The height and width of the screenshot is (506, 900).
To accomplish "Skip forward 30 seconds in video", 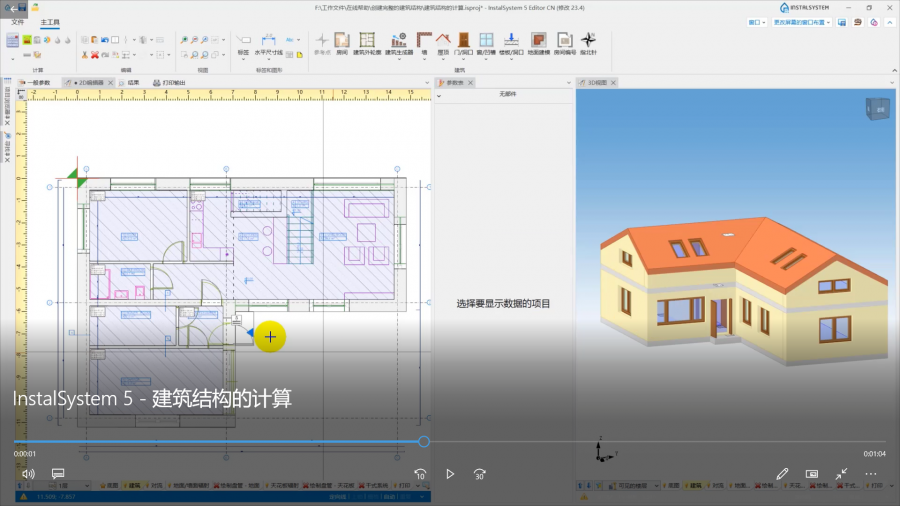I will 480,473.
